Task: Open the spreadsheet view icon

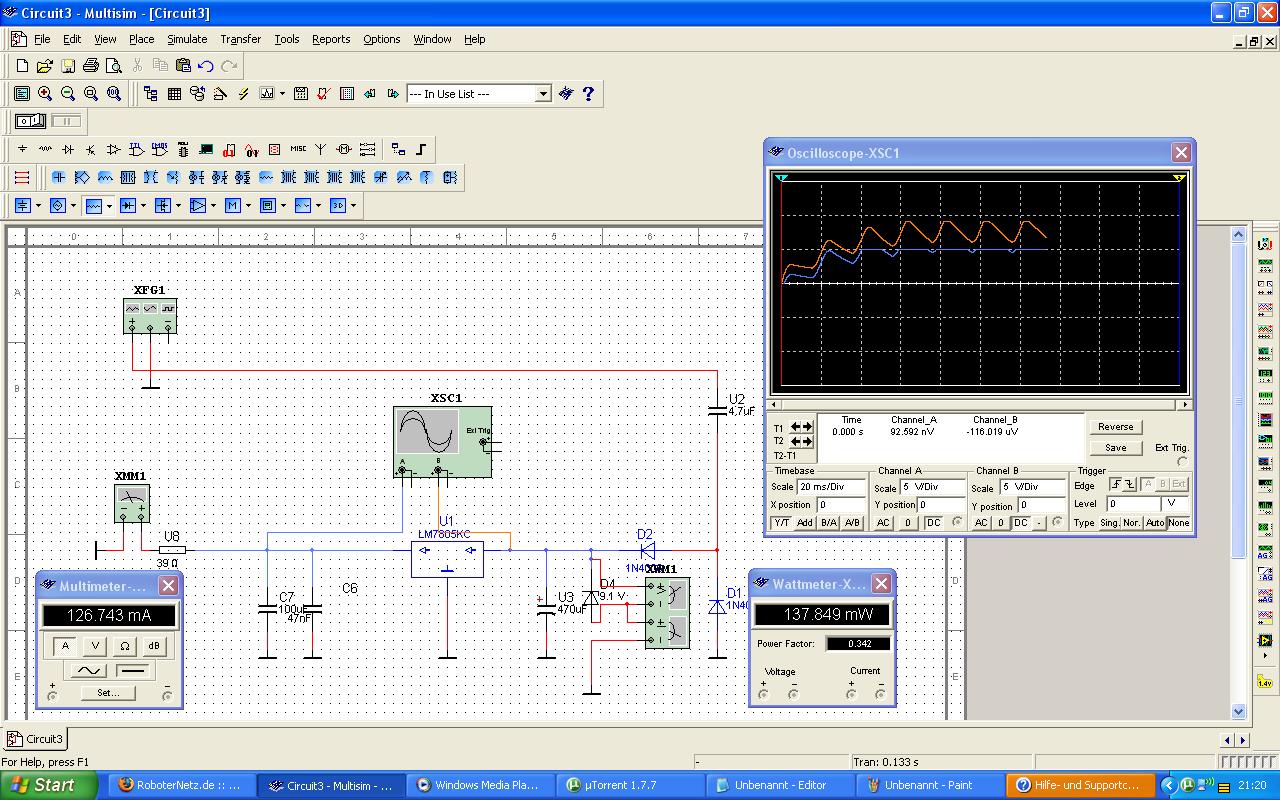Action: coord(174,93)
